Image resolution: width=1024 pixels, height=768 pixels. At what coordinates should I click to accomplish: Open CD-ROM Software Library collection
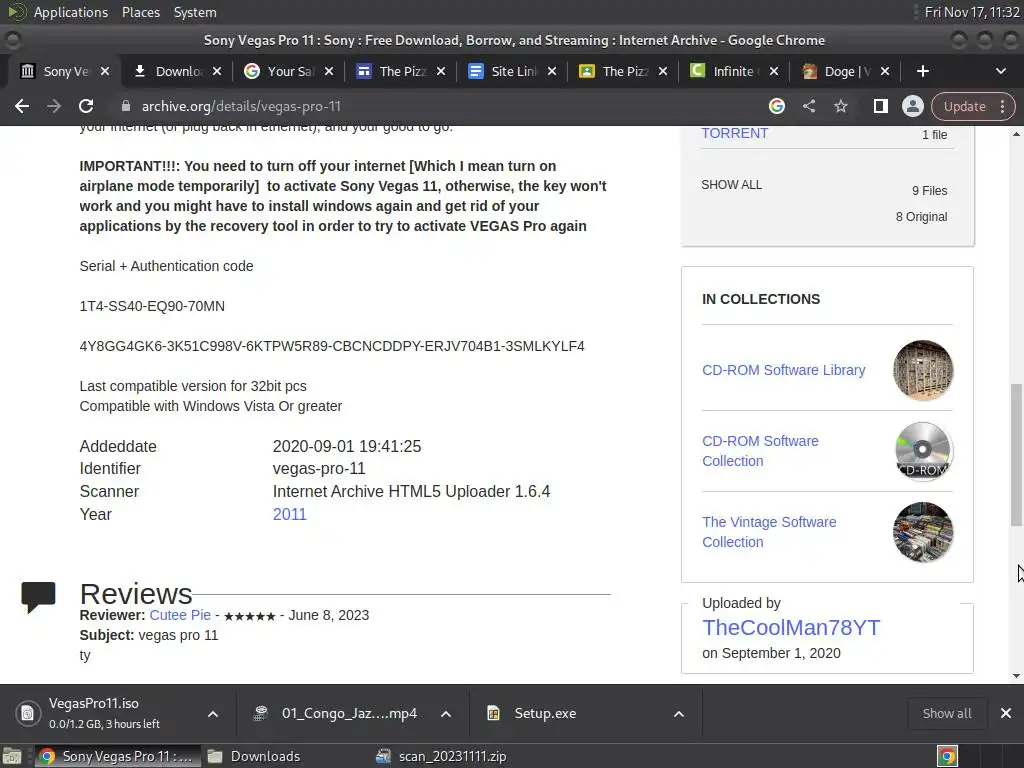(784, 370)
